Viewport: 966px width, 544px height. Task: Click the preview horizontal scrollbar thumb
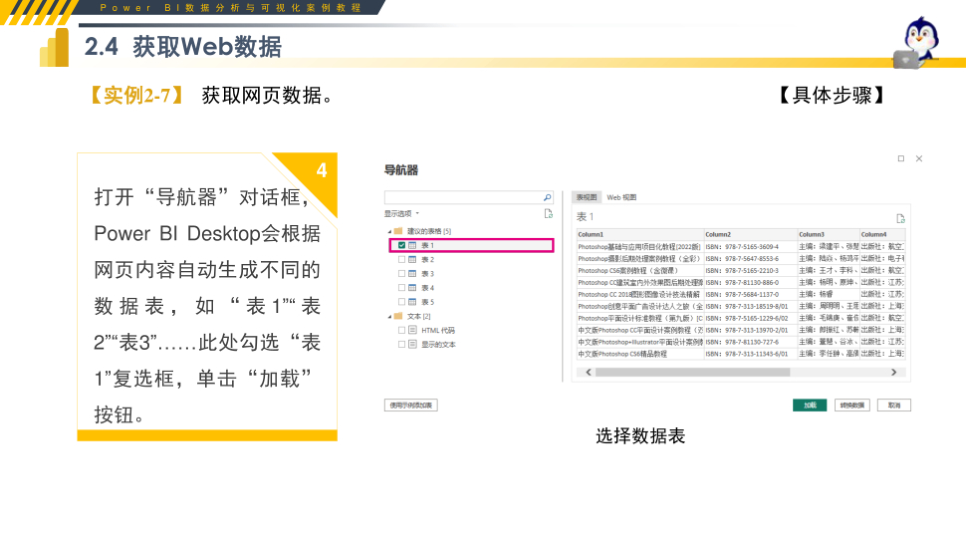[x=692, y=372]
